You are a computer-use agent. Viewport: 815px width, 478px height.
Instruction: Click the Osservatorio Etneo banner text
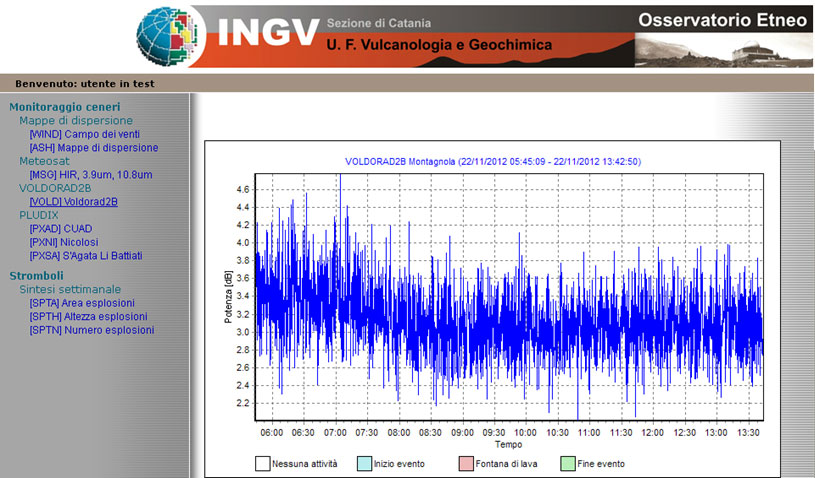(x=722, y=20)
